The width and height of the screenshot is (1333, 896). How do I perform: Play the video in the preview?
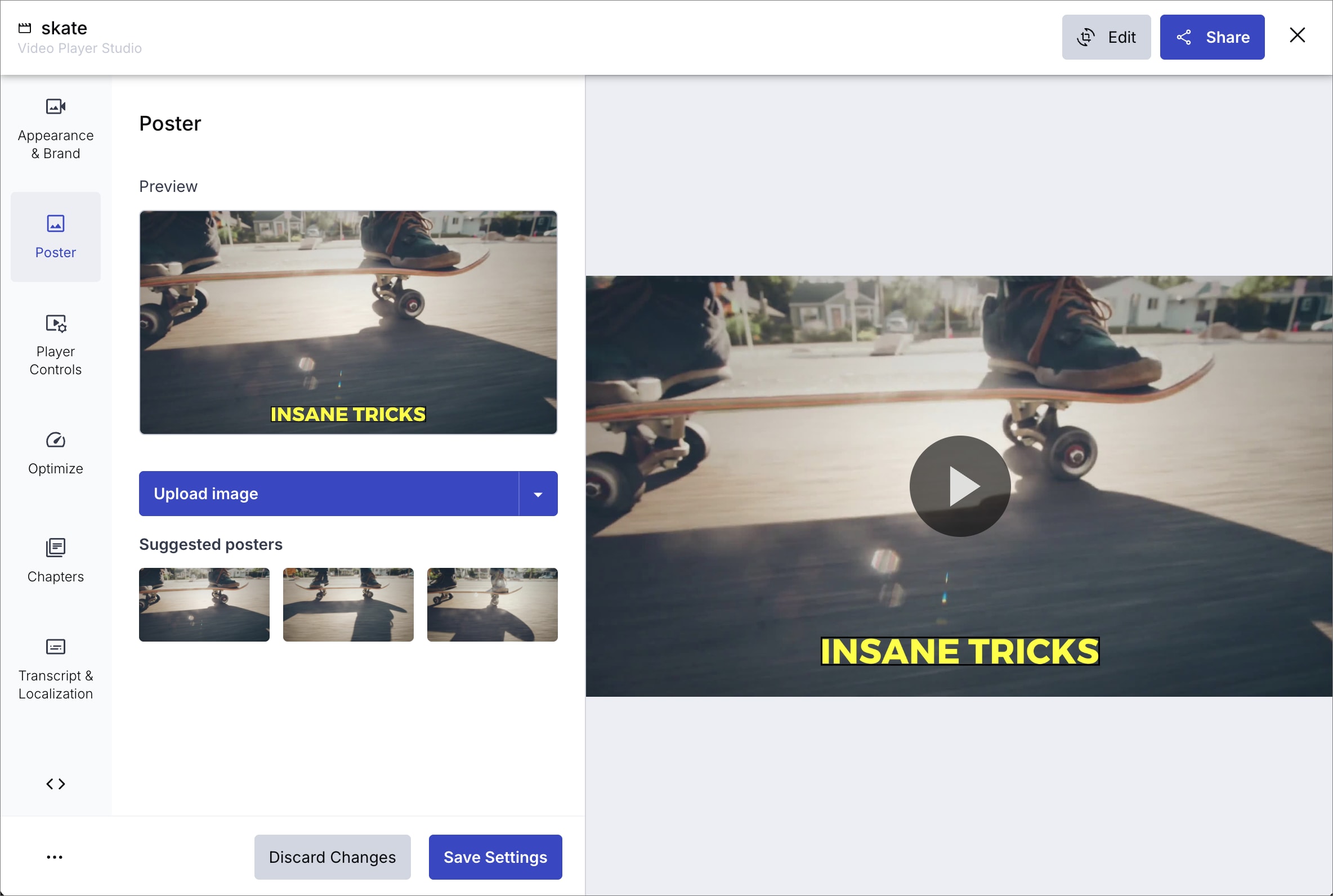pyautogui.click(x=959, y=486)
